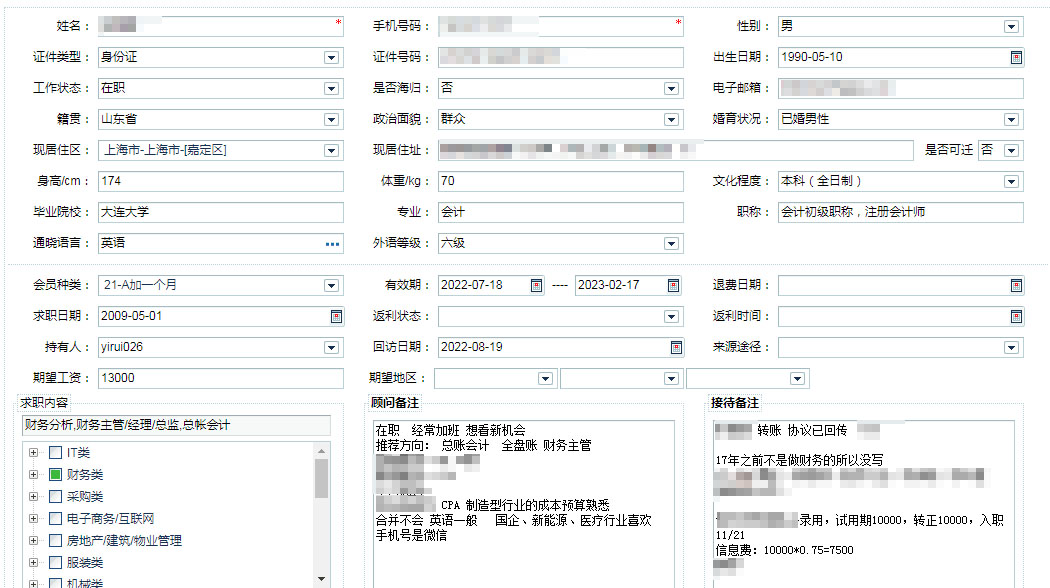Open the 外语等级 dropdown showing 六级
1050x588 pixels.
click(x=671, y=244)
